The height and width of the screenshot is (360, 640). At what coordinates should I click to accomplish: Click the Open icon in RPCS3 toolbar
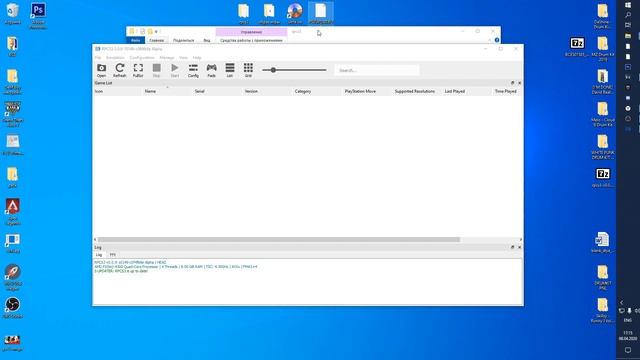pos(101,70)
